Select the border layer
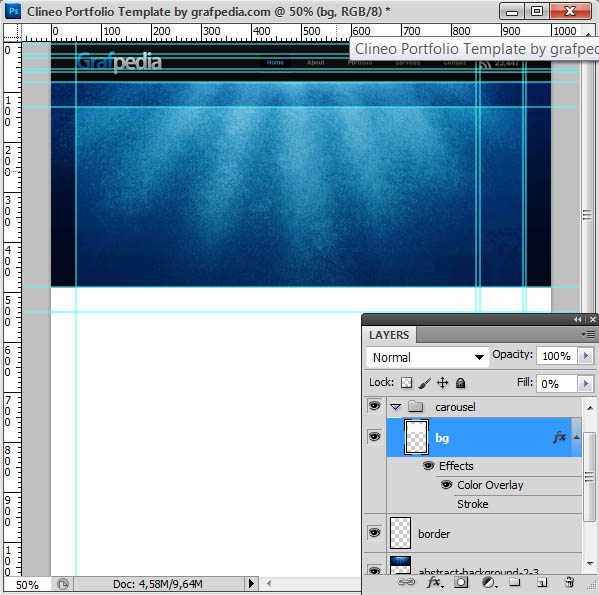This screenshot has width=599, height=595. point(484,533)
